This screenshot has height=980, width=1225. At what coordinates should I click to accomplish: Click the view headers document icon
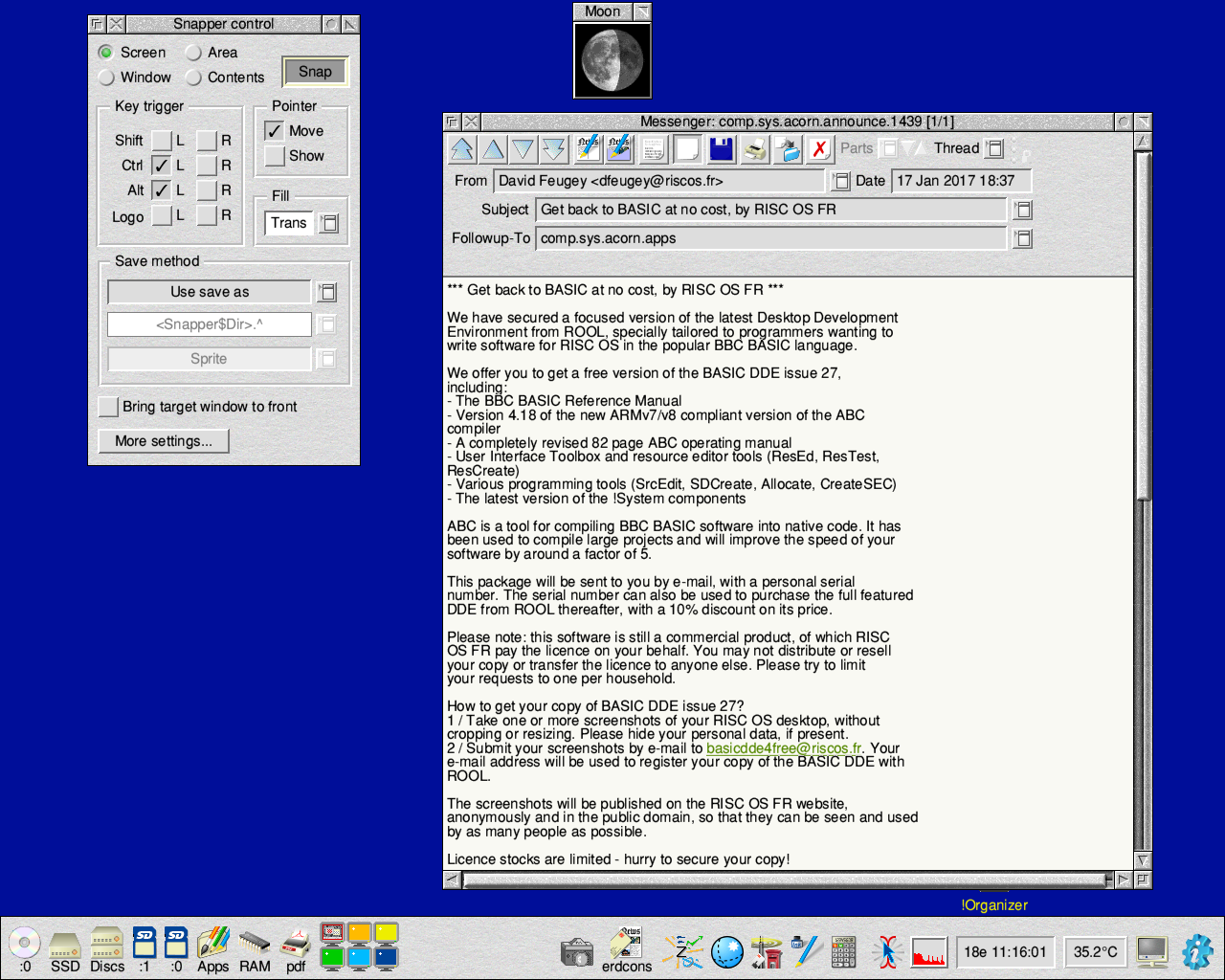(x=654, y=148)
